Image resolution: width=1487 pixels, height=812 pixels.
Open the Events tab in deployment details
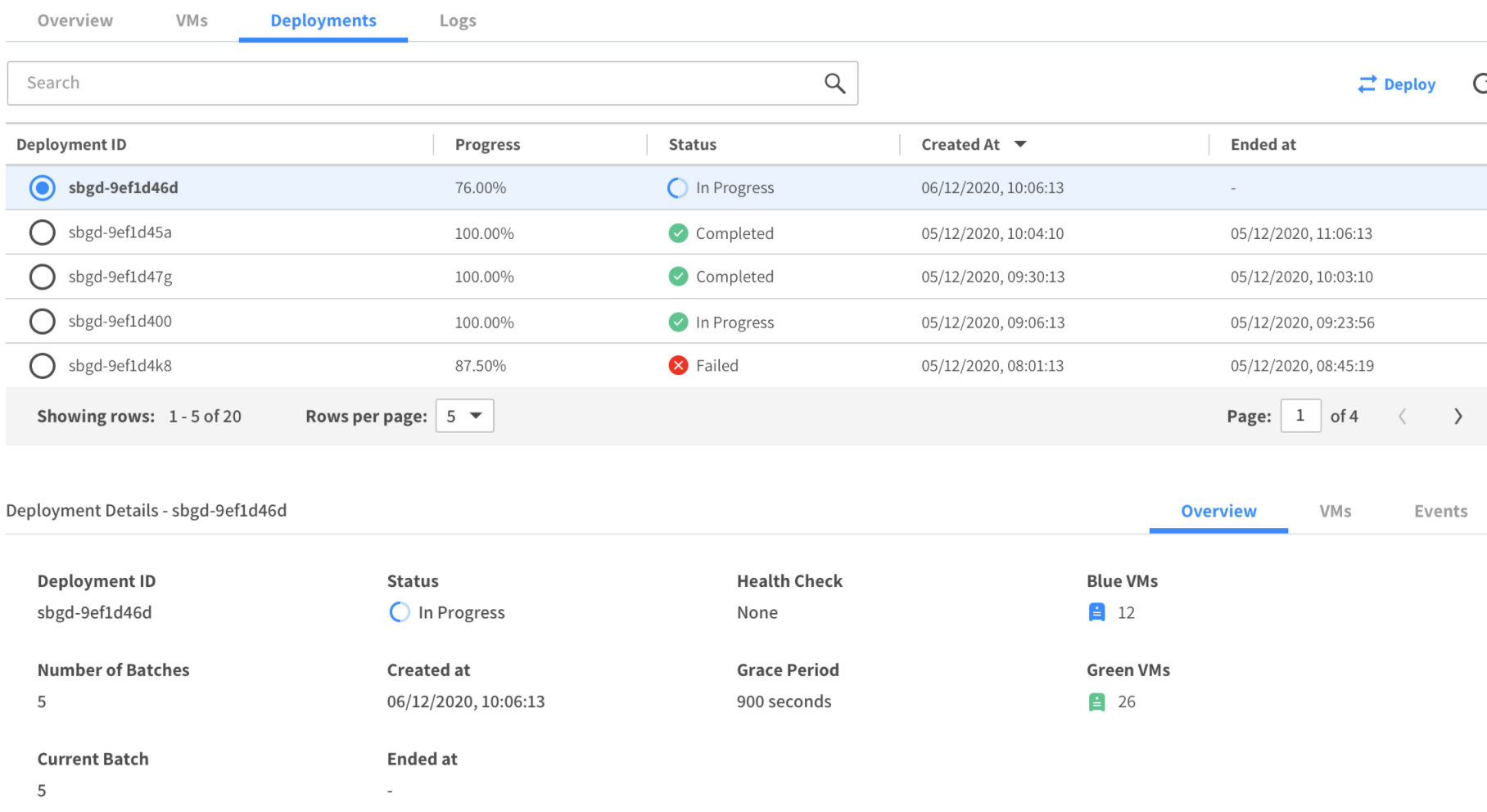(x=1440, y=511)
